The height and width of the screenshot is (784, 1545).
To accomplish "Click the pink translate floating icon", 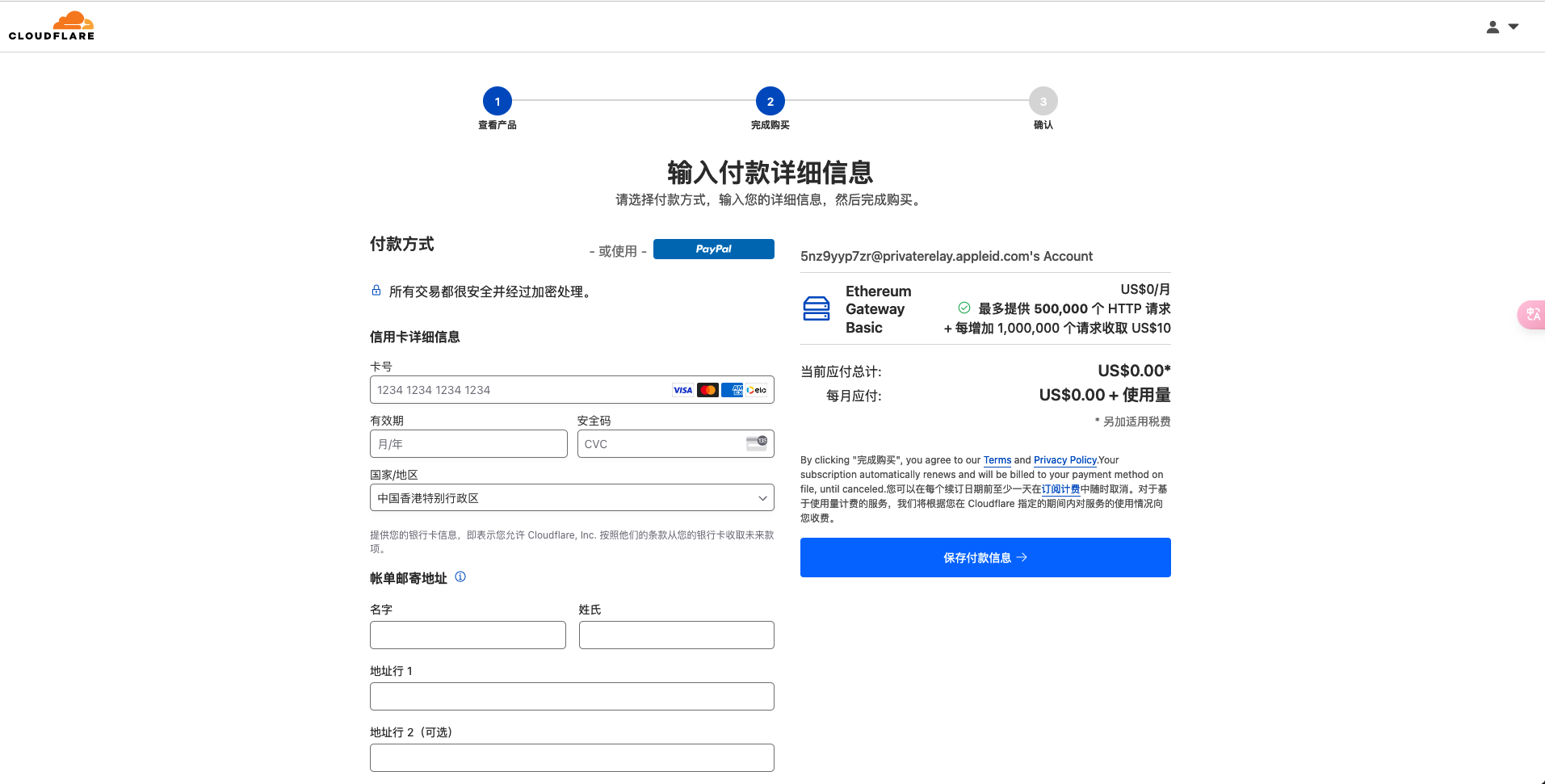I will pos(1531,314).
